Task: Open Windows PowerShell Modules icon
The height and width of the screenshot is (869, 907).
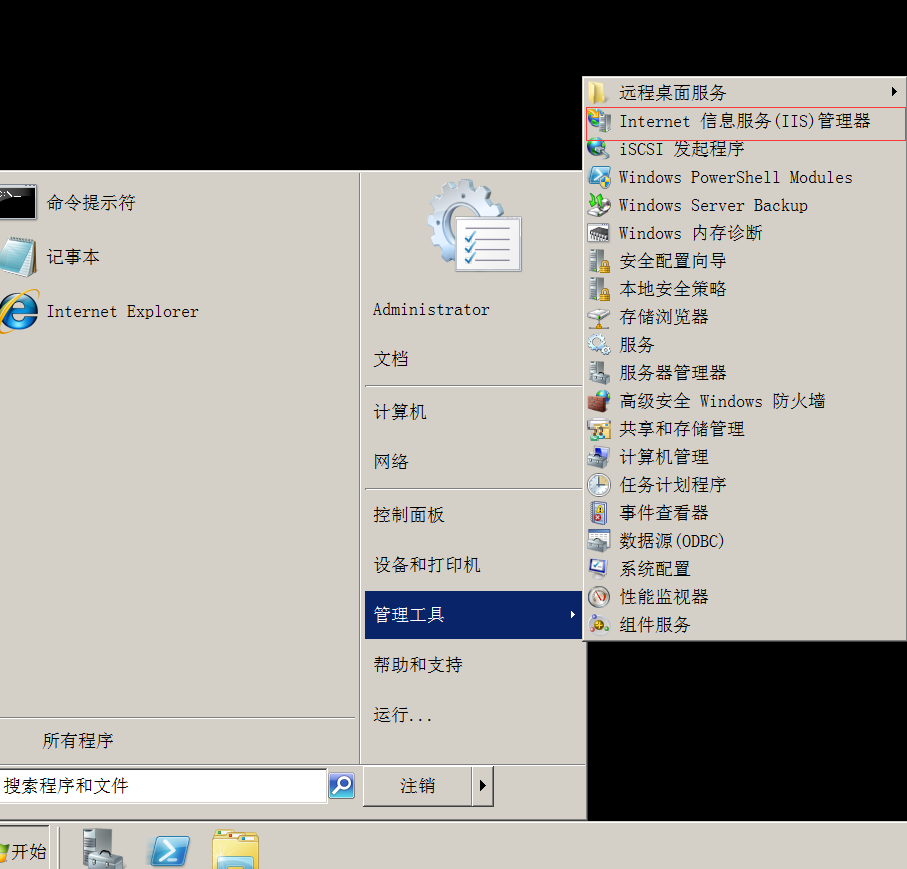Action: pos(599,177)
